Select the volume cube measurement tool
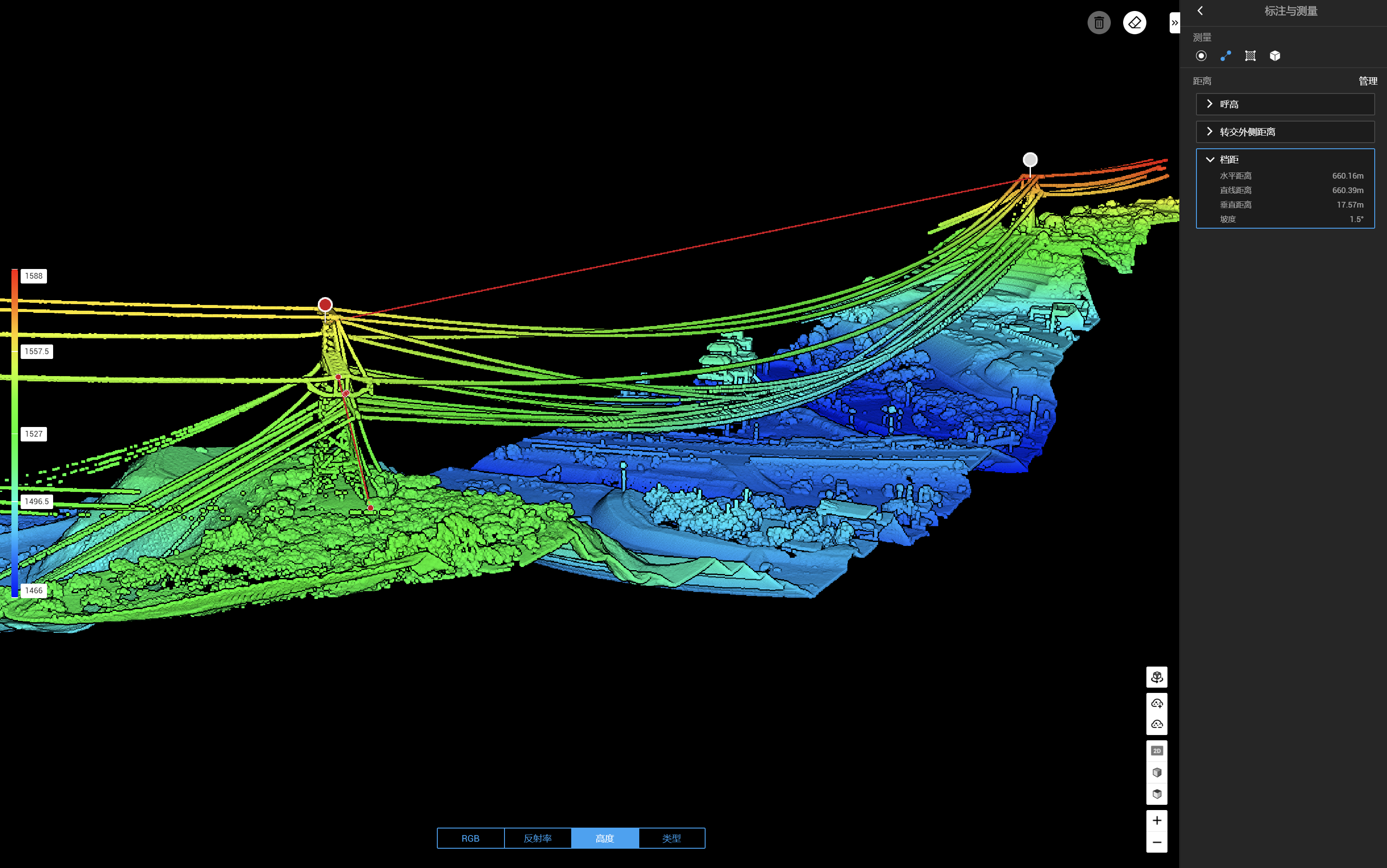 click(1275, 56)
